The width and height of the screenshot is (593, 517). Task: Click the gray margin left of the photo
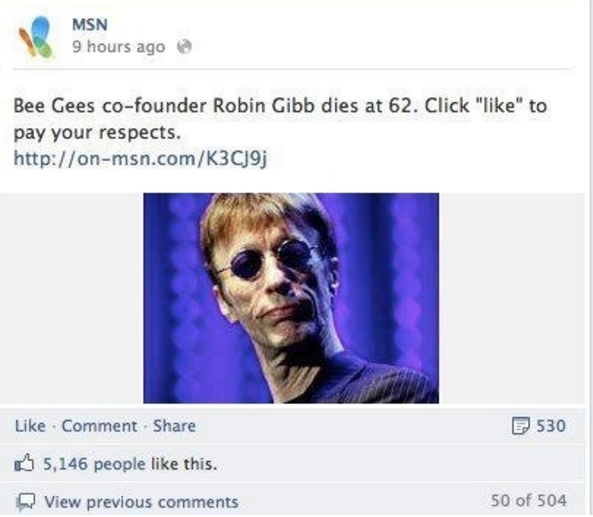pyautogui.click(x=71, y=298)
